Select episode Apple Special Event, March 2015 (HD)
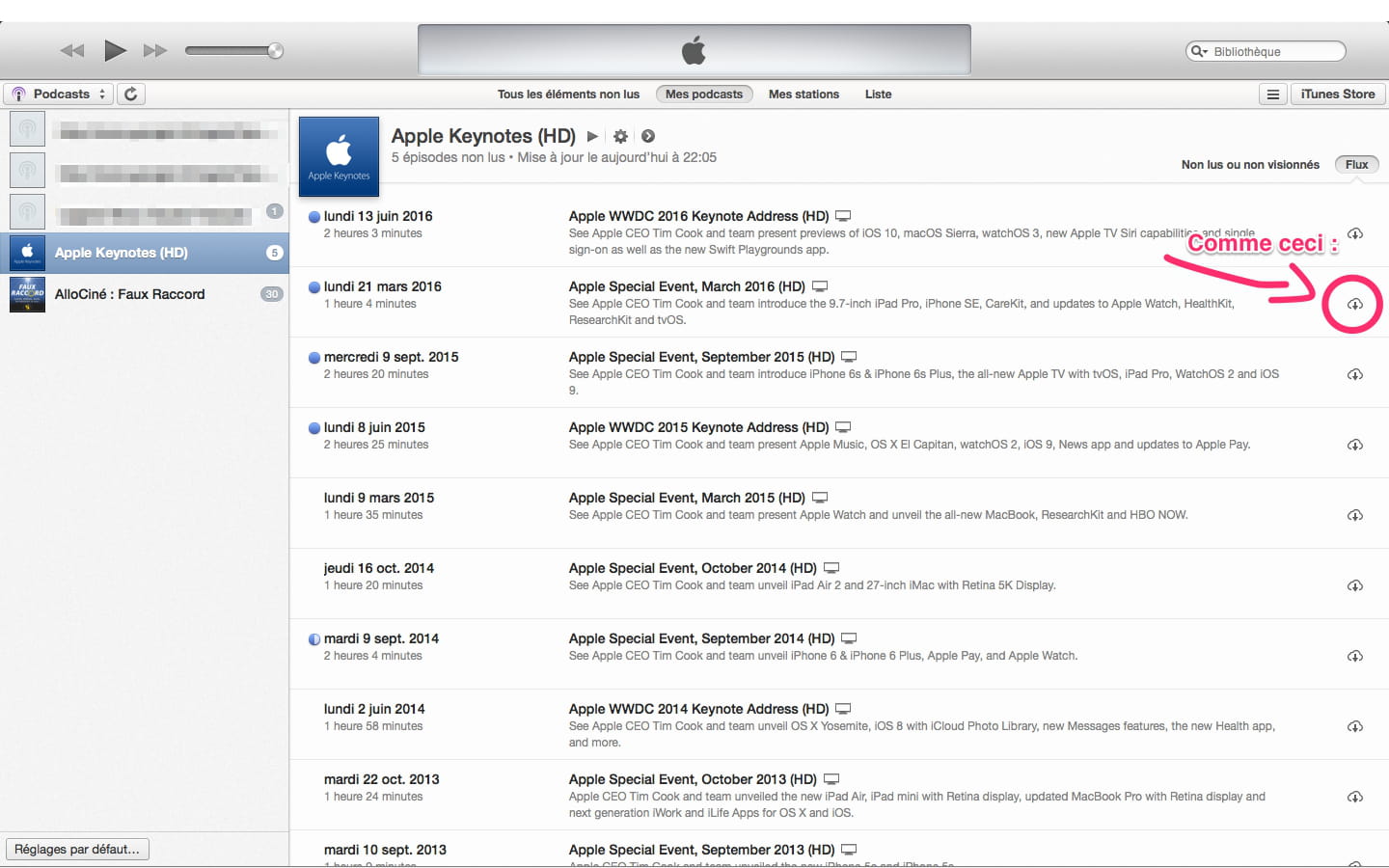 (x=687, y=498)
